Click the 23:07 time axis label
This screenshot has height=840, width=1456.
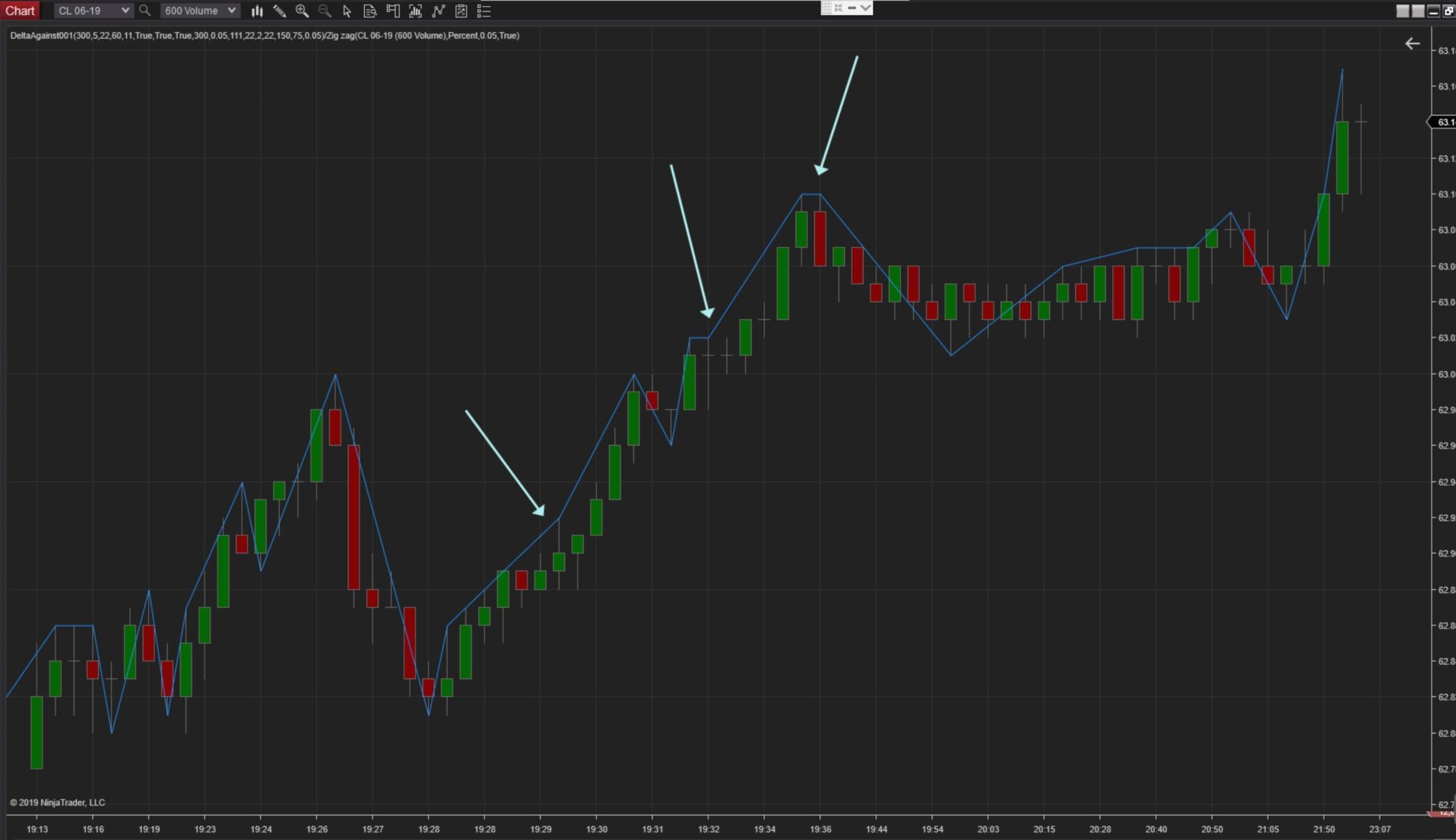[1380, 829]
